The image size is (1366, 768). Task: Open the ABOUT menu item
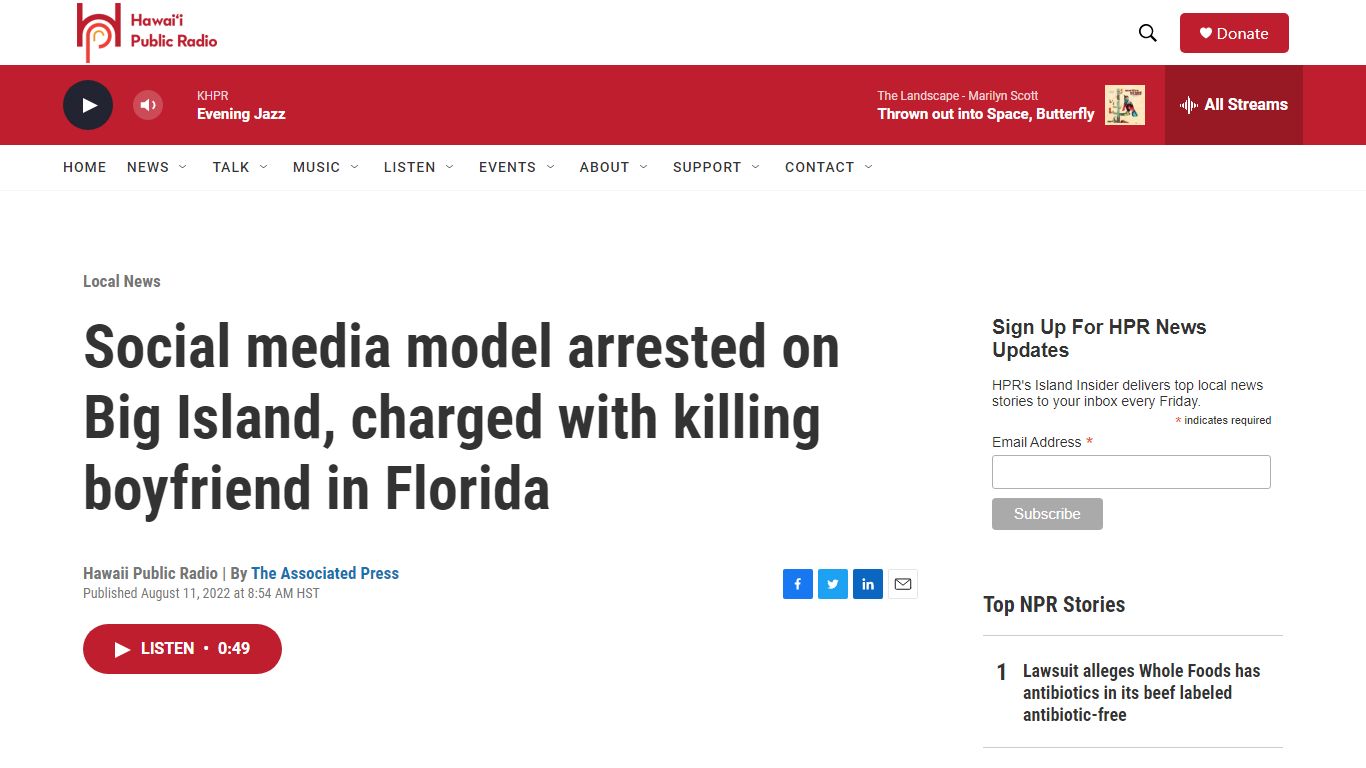(605, 167)
